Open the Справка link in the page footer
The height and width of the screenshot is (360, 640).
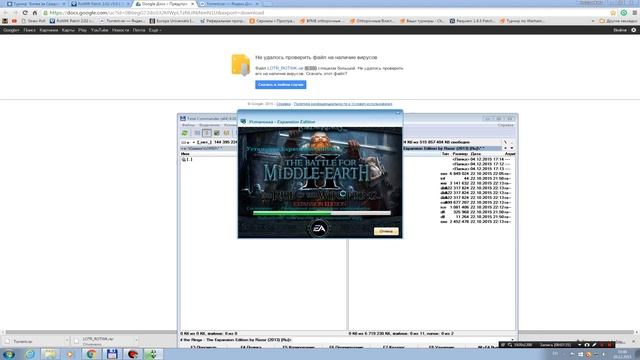283,104
